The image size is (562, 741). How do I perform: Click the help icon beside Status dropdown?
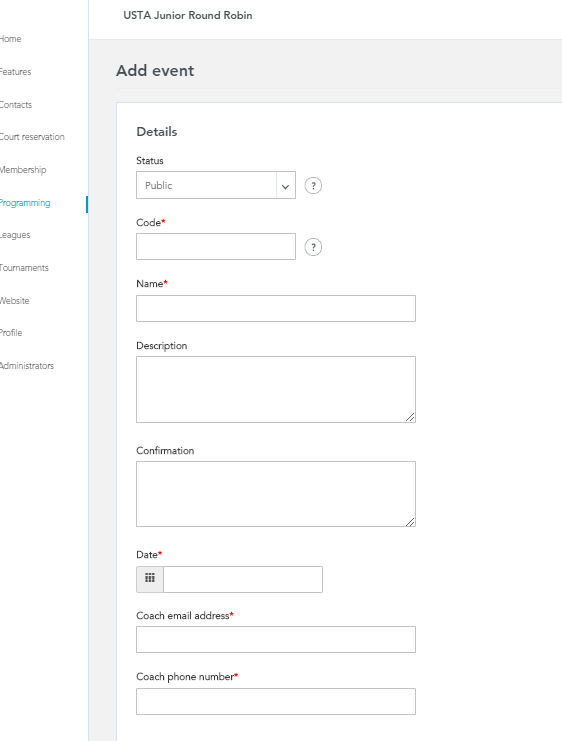point(313,185)
